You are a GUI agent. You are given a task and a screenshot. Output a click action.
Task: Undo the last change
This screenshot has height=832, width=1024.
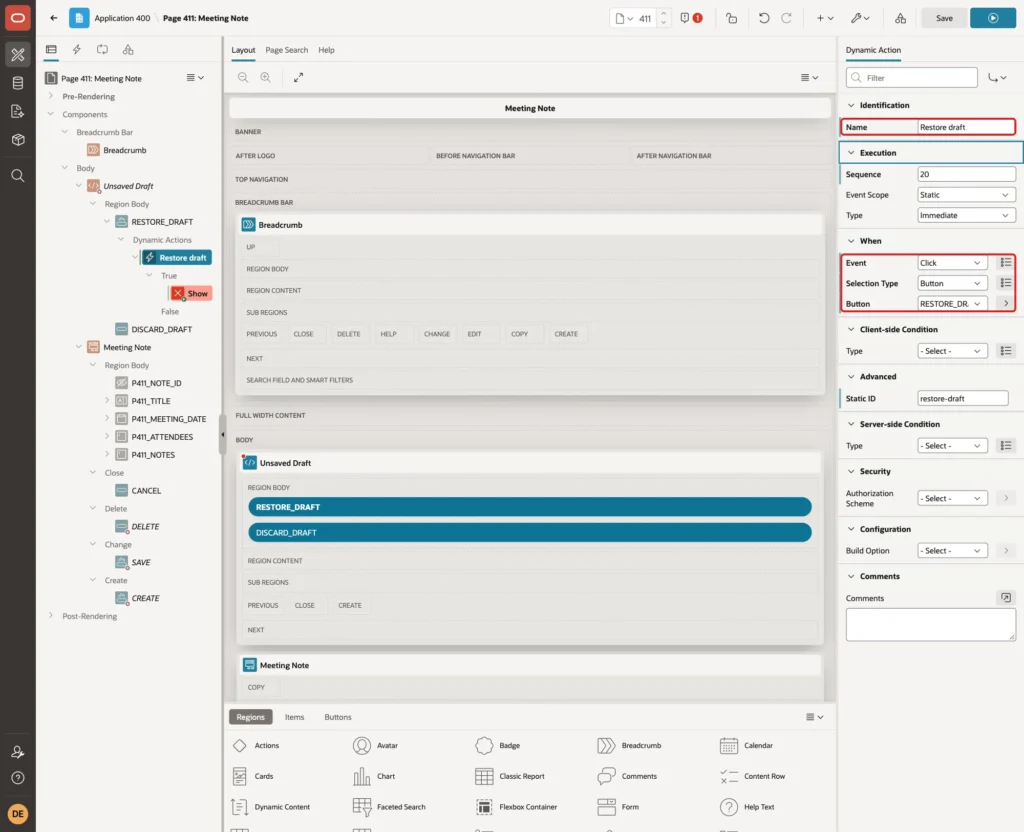pyautogui.click(x=763, y=18)
